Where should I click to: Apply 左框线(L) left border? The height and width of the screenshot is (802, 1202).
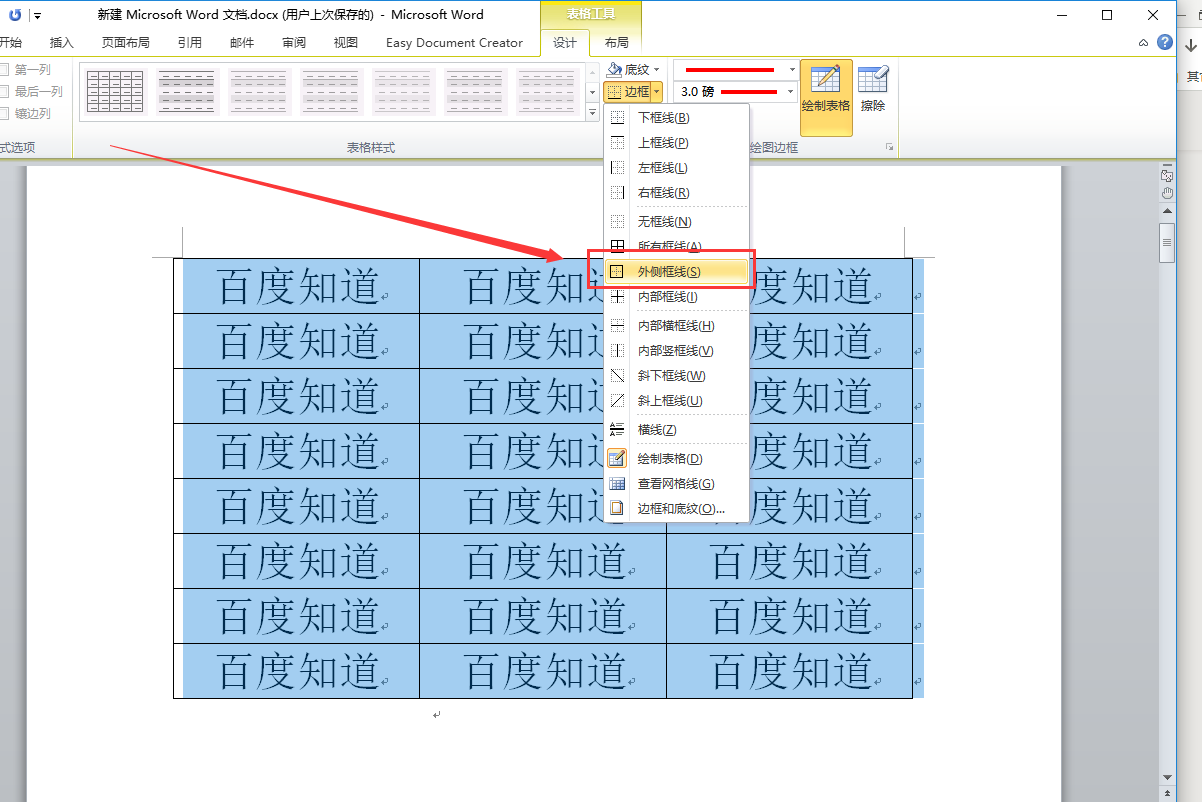pyautogui.click(x=676, y=168)
